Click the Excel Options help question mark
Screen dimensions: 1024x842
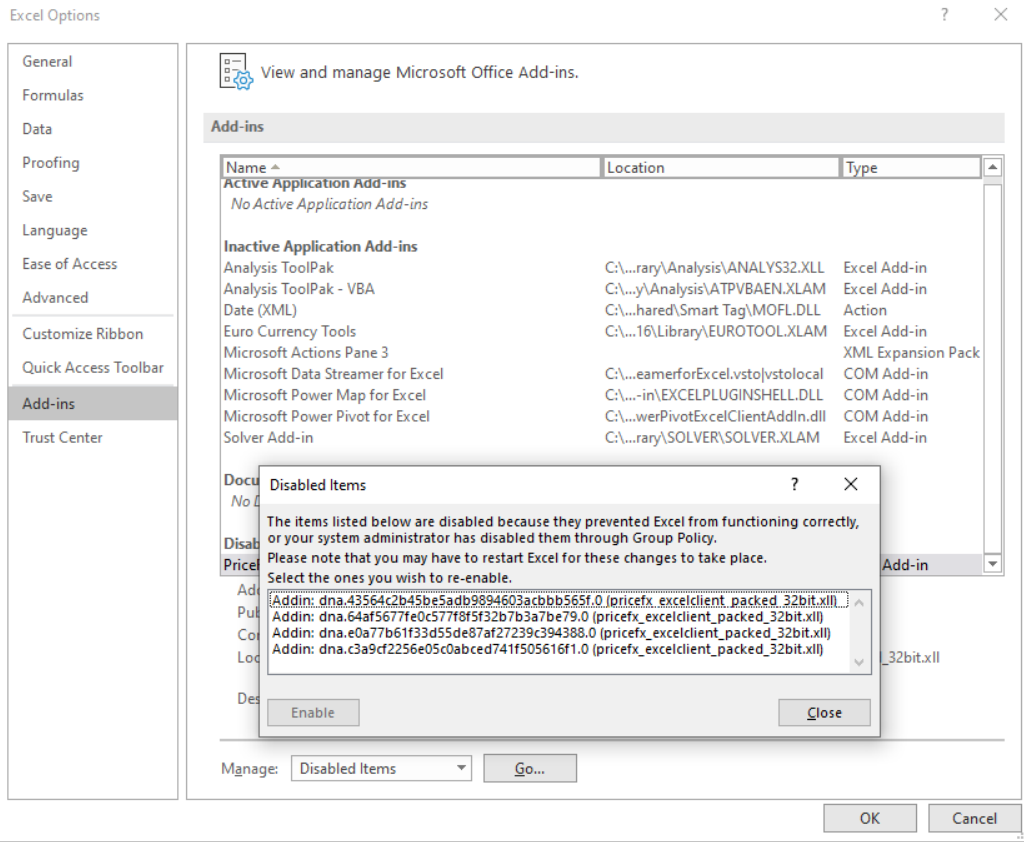point(947,15)
